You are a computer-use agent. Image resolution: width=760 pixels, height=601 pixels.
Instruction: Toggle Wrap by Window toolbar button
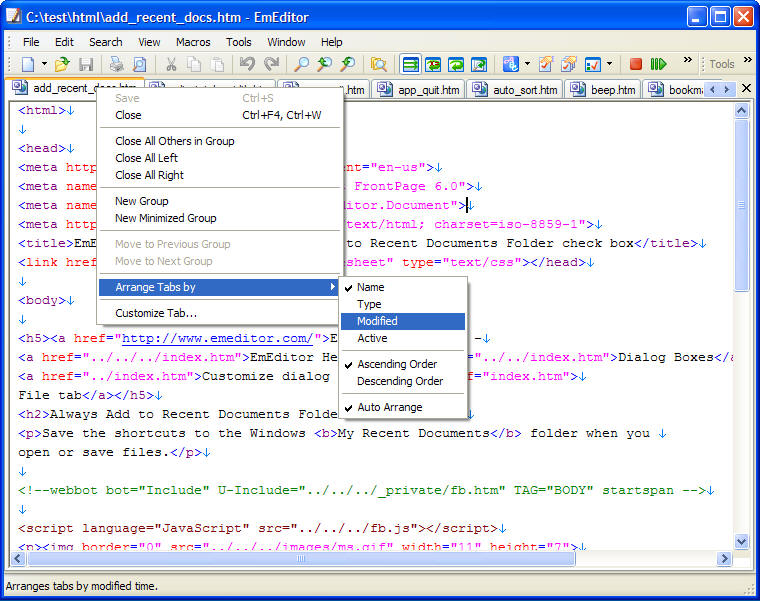pyautogui.click(x=456, y=64)
